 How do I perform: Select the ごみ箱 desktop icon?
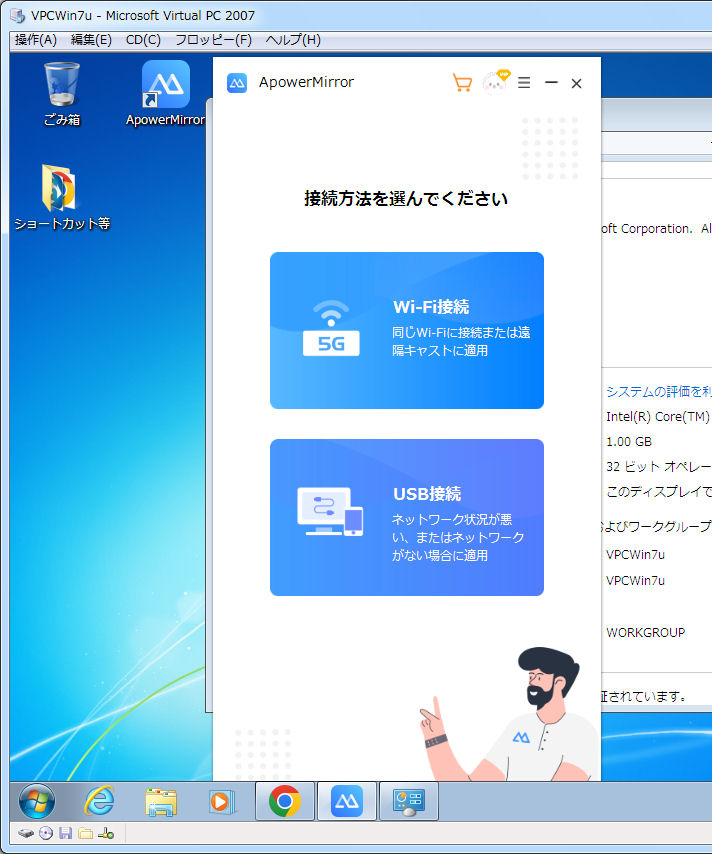(62, 94)
